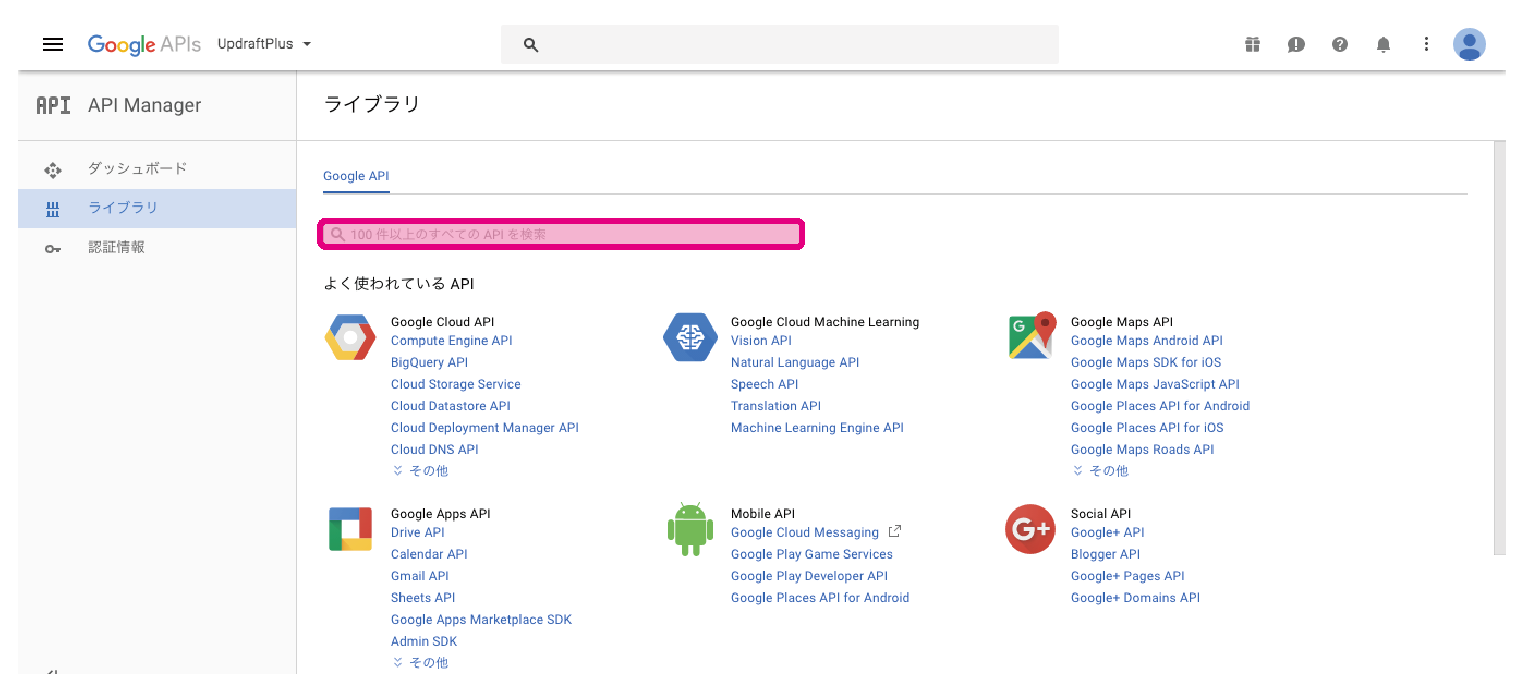
Task: Click the Cloud Machine Learning brain icon
Action: (690, 337)
